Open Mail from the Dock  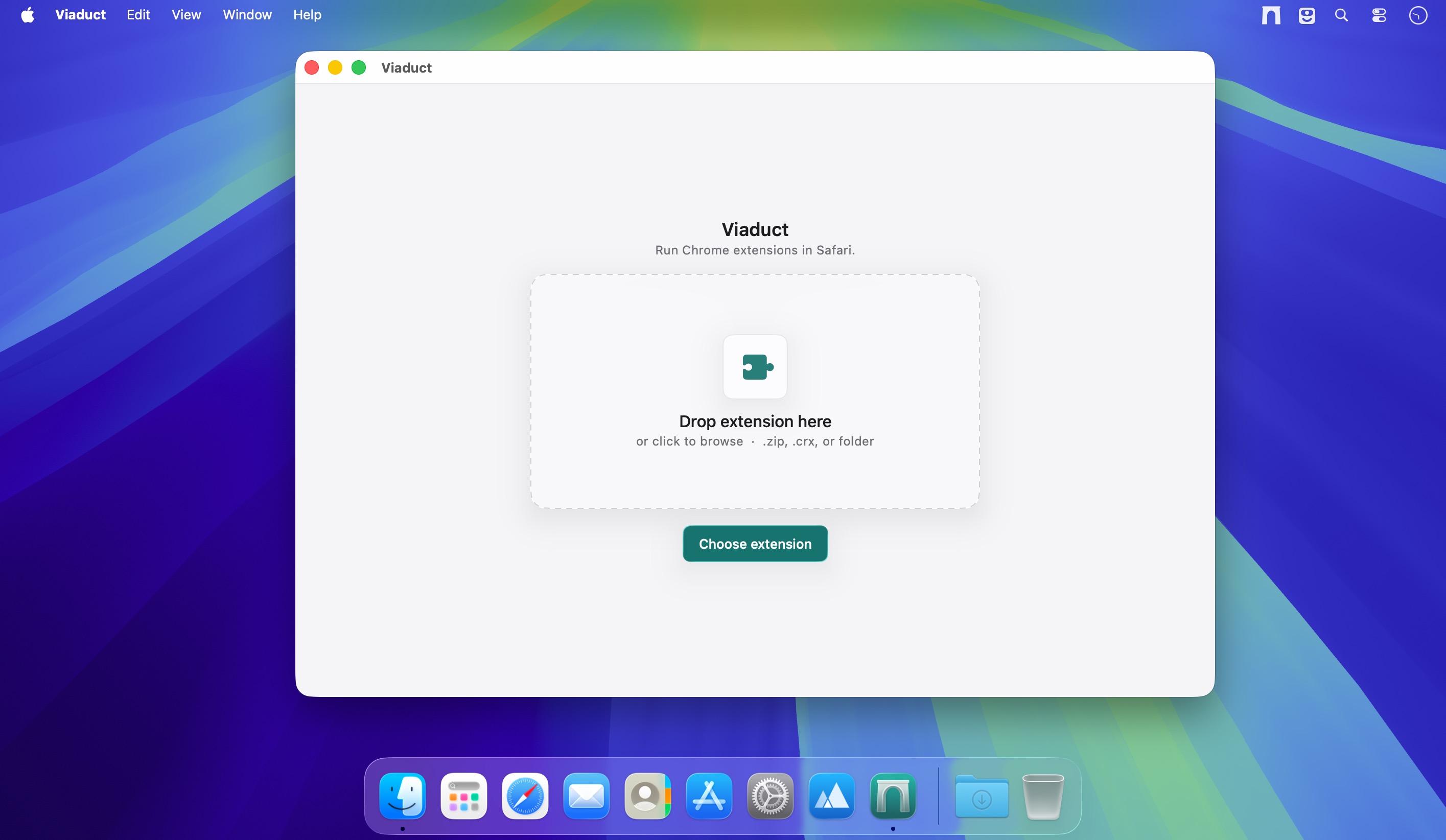[x=587, y=796]
